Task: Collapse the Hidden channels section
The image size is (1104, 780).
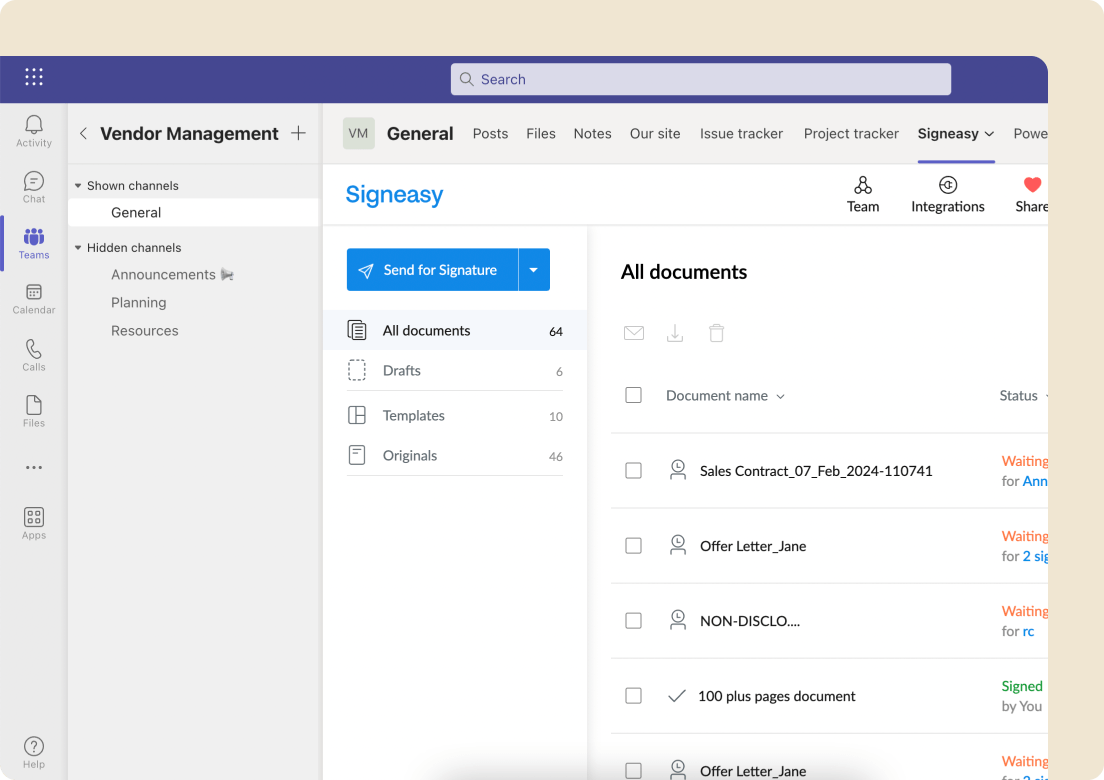Action: pyautogui.click(x=78, y=247)
